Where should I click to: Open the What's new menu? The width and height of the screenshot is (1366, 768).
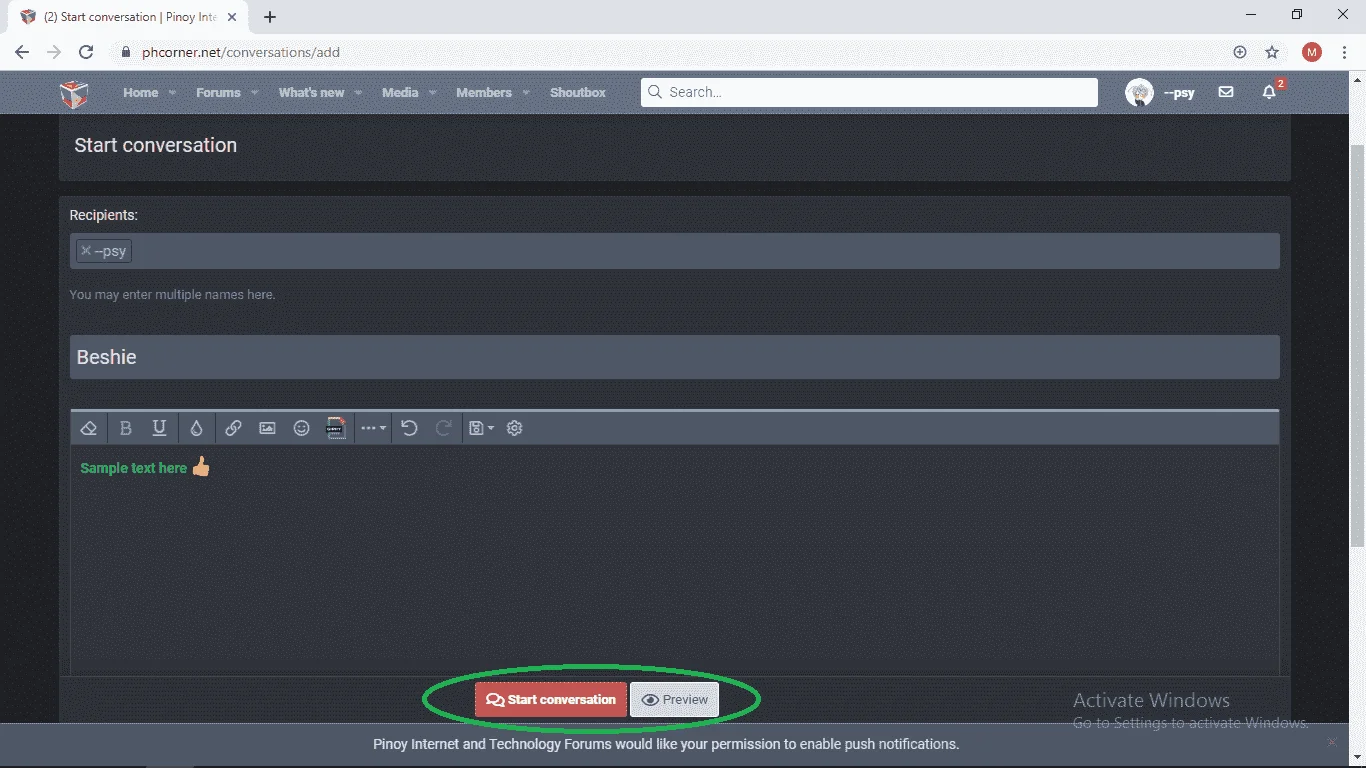tap(311, 92)
